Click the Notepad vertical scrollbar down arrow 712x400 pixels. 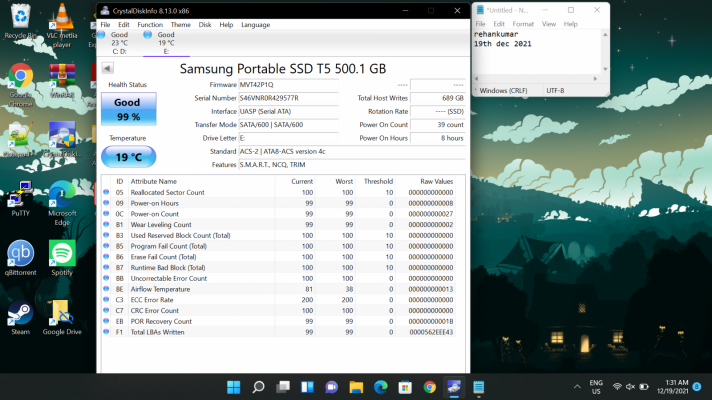click(x=605, y=69)
